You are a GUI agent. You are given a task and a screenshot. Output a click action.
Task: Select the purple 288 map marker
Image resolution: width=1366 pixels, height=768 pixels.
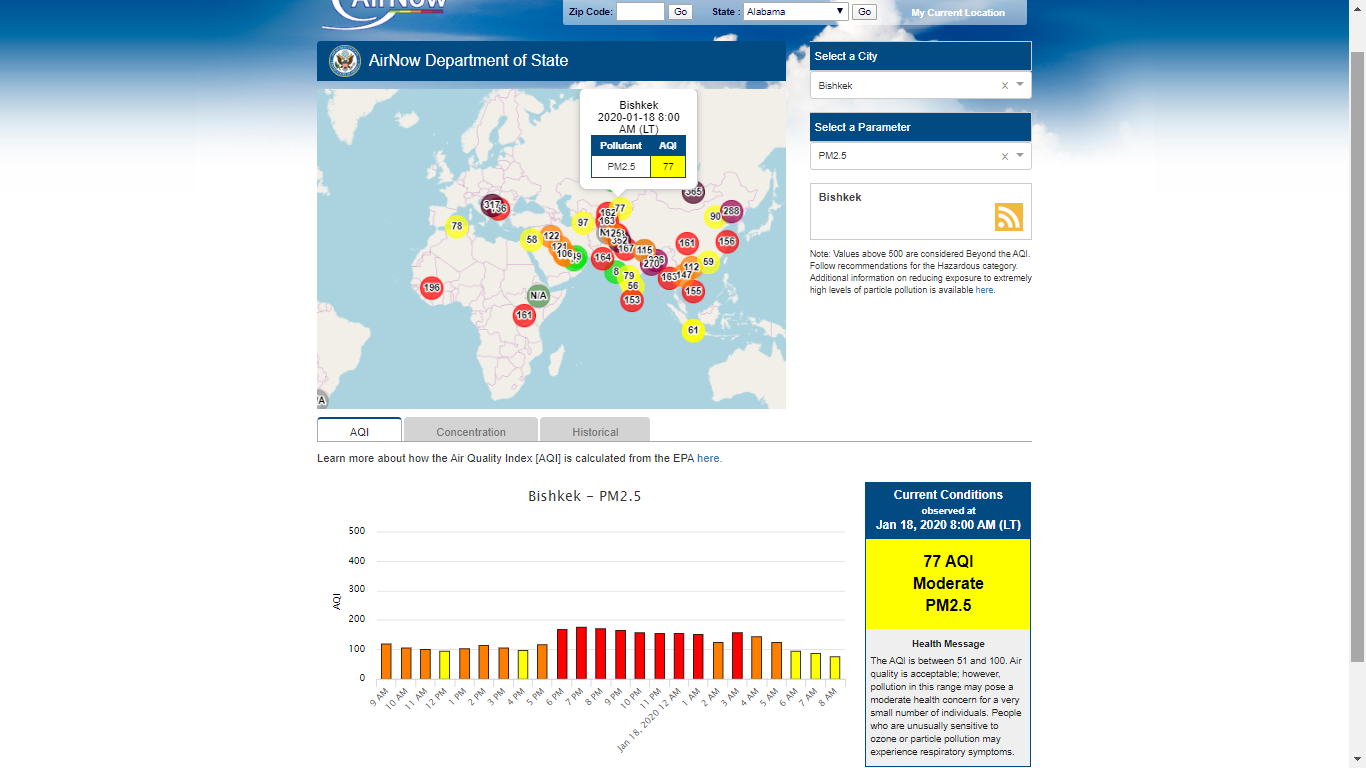pyautogui.click(x=732, y=211)
